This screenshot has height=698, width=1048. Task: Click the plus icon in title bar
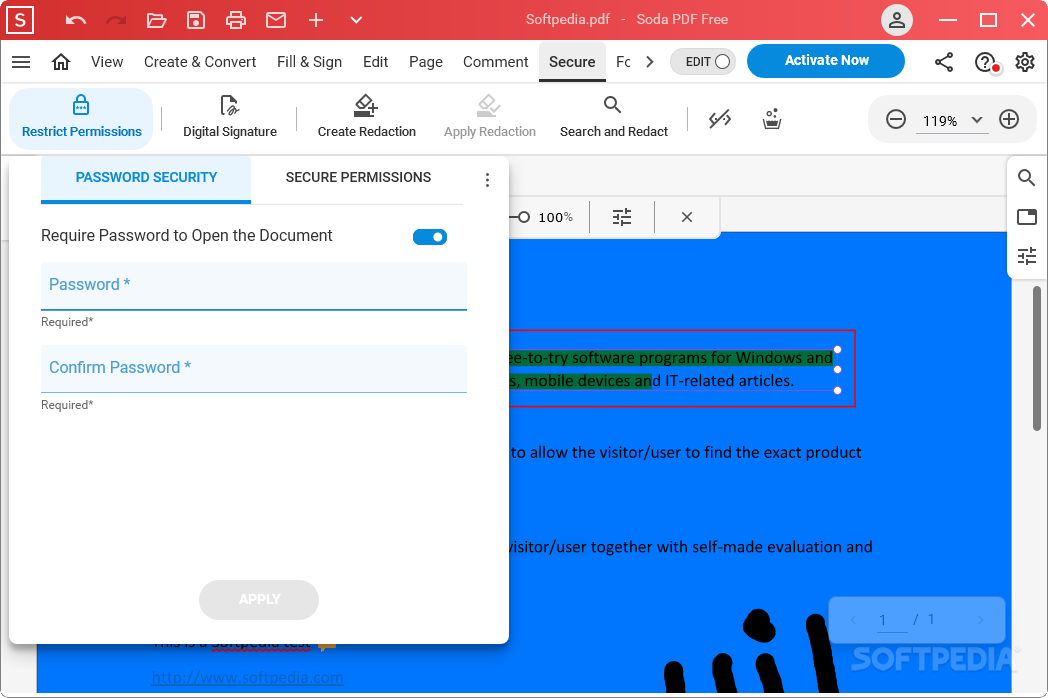tap(316, 20)
